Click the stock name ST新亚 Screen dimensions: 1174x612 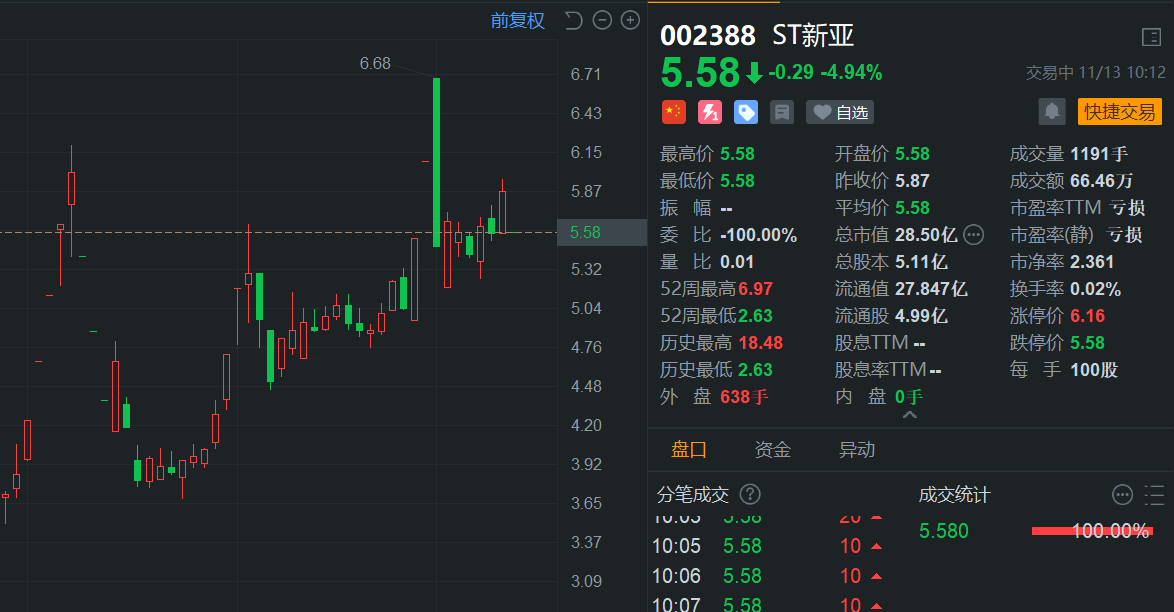[812, 35]
